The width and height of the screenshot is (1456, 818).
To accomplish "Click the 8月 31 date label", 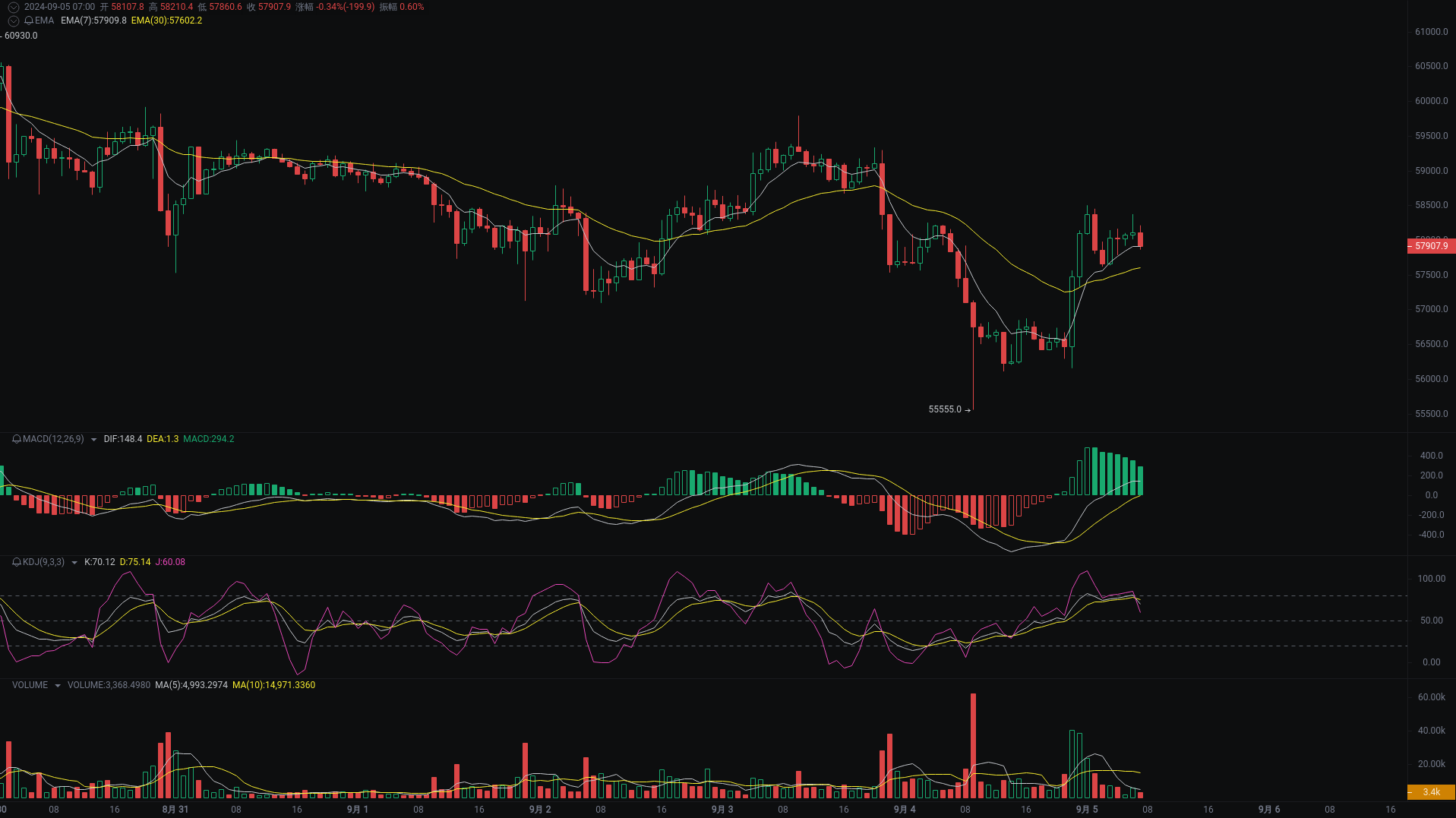I will (175, 810).
